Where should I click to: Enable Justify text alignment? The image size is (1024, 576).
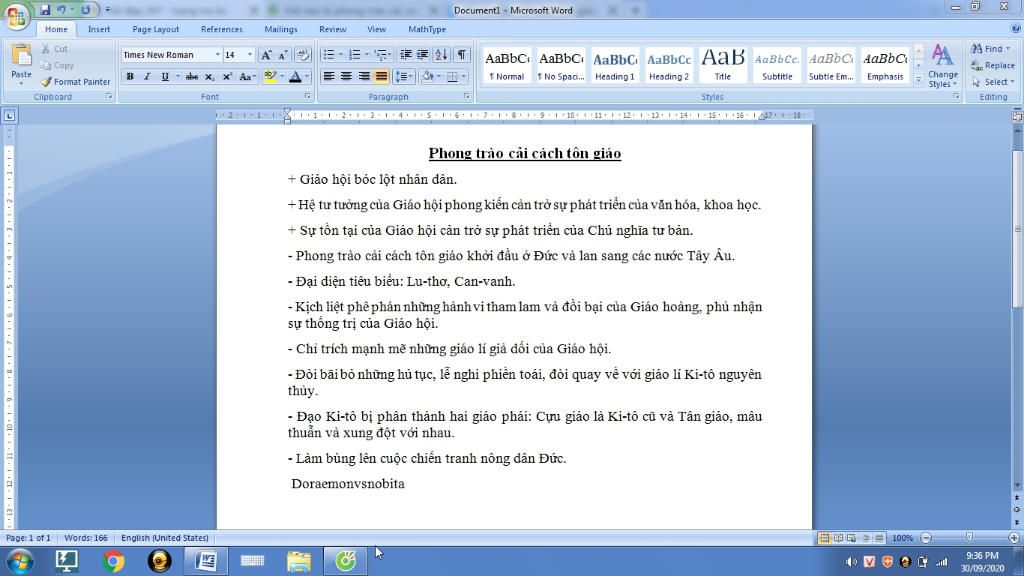pos(381,77)
